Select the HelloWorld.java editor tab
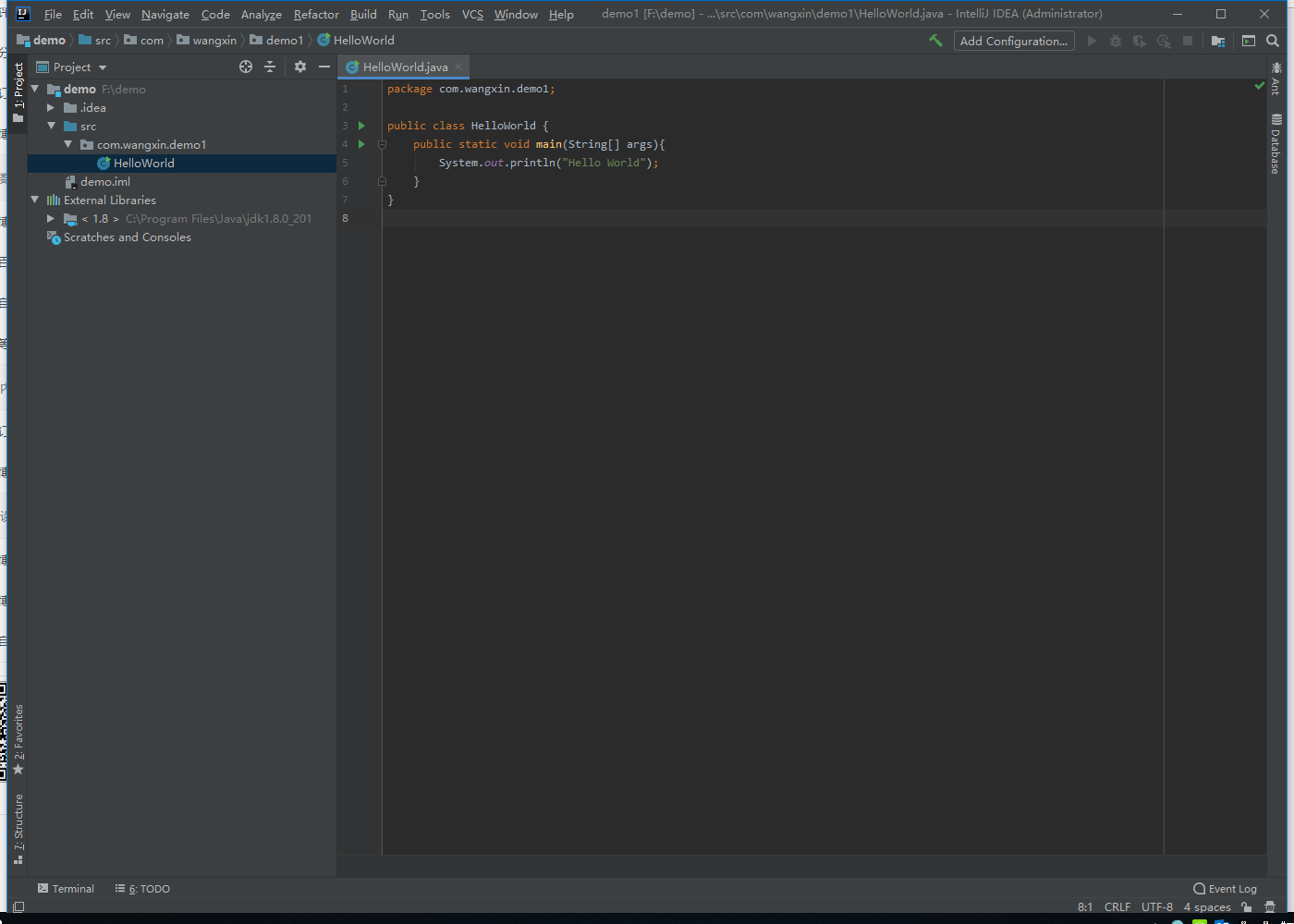The image size is (1294, 924). click(404, 67)
